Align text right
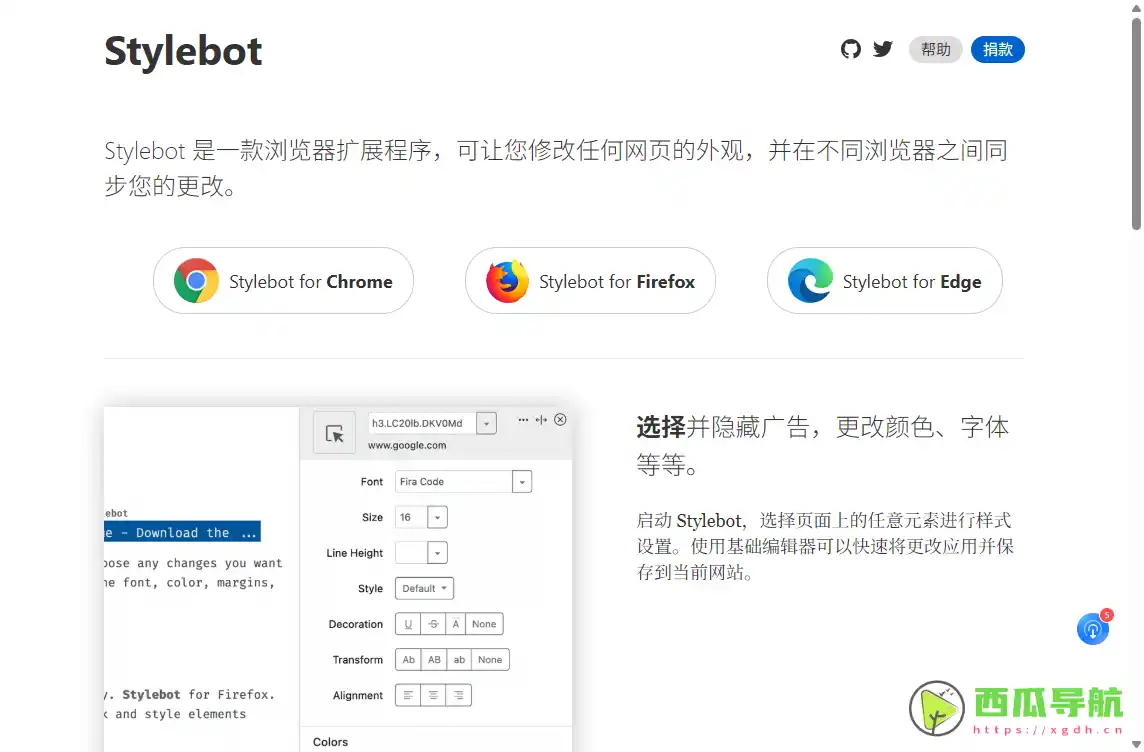The image size is (1144, 752). (458, 695)
